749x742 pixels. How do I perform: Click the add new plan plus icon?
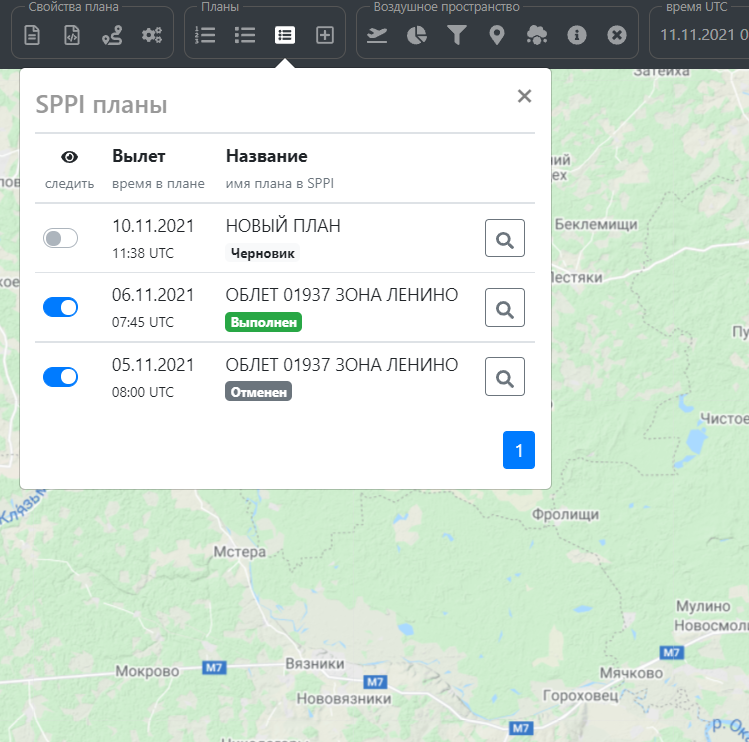click(325, 35)
